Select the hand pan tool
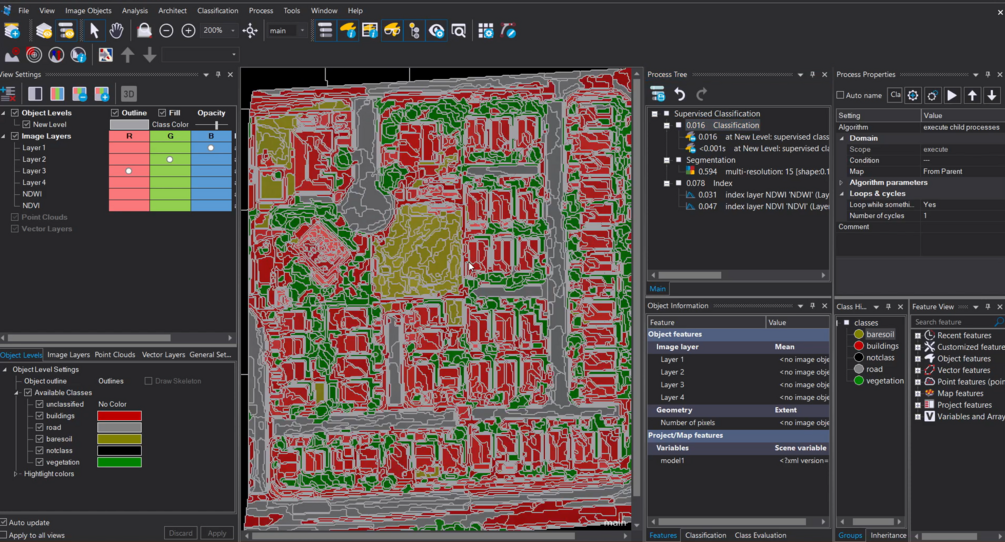Image resolution: width=1005 pixels, height=542 pixels. pyautogui.click(x=116, y=31)
